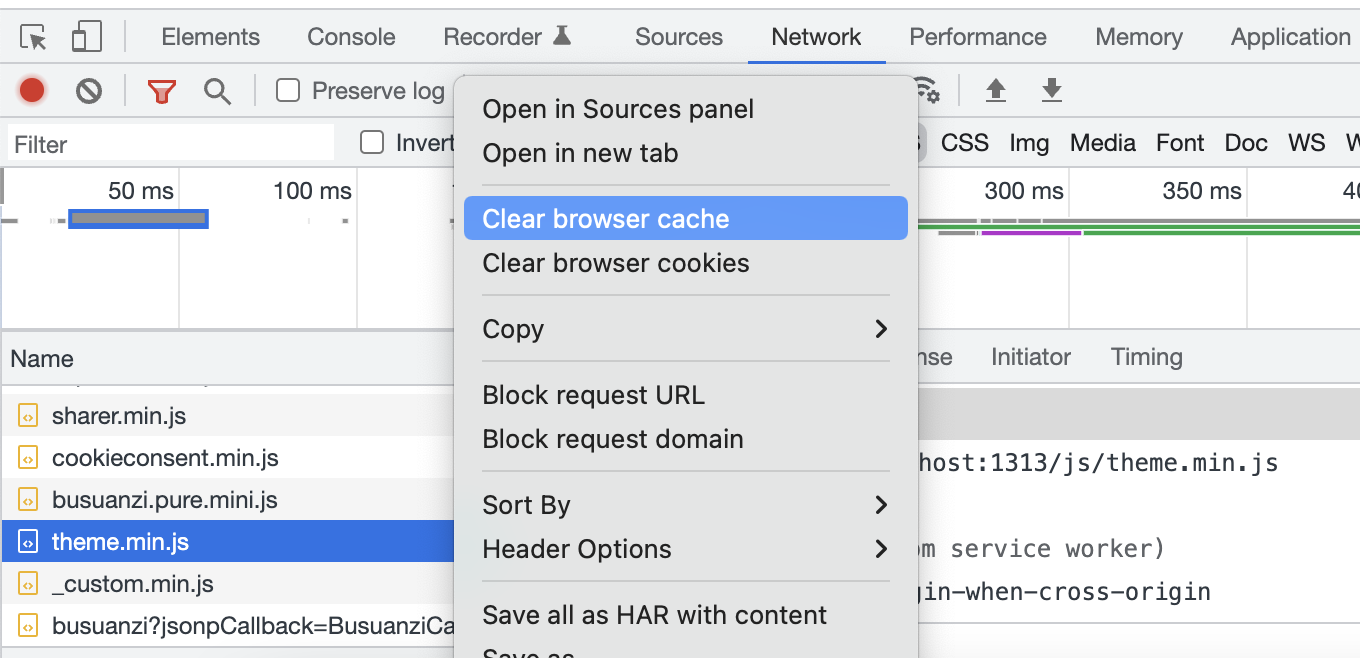Check the Invert filter checkbox

371,142
